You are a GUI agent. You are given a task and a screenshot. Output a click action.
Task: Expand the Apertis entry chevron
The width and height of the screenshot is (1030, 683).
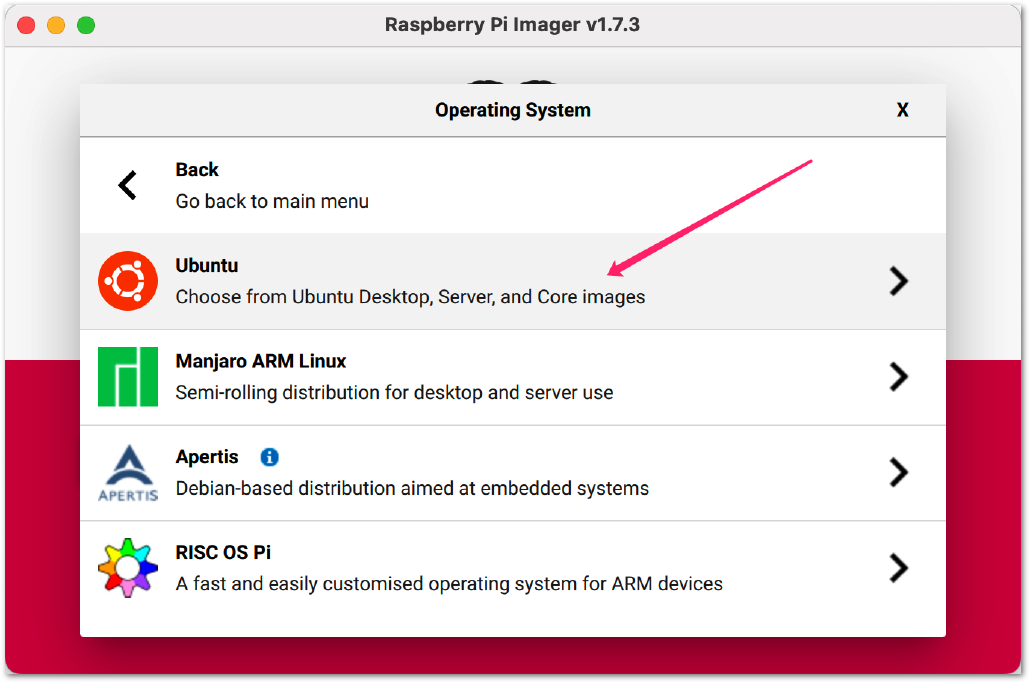click(899, 472)
